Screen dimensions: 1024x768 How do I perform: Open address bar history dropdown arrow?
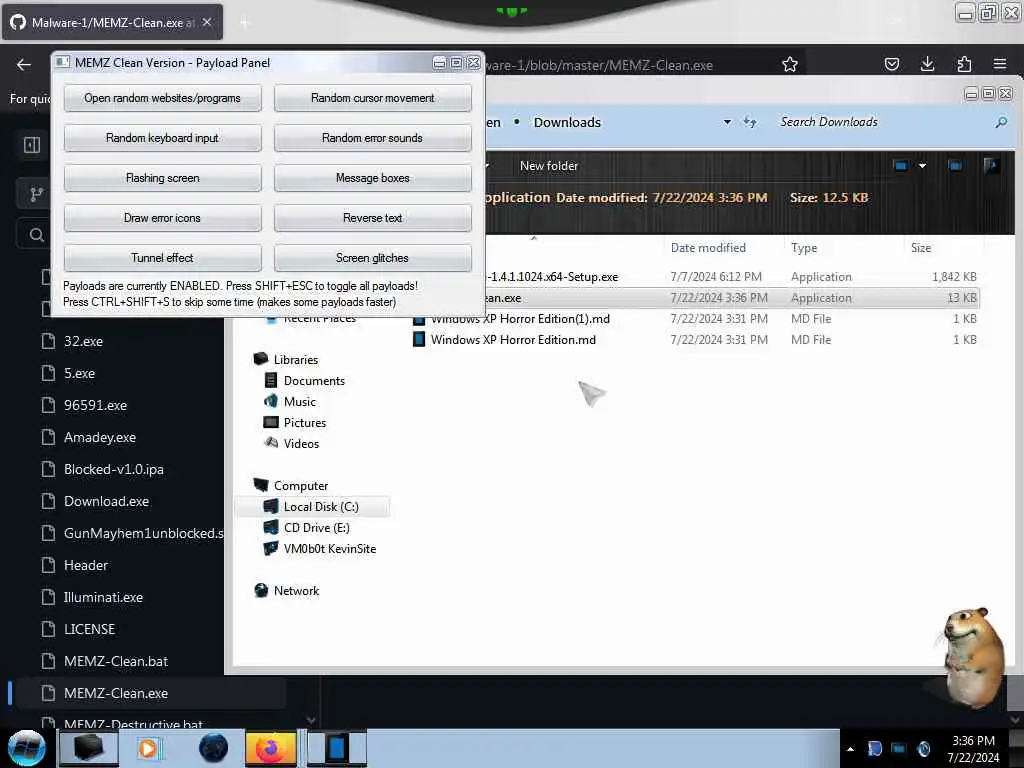point(727,122)
